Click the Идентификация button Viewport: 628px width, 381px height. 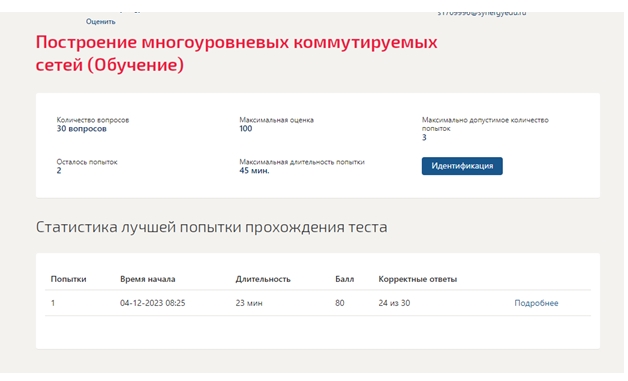[x=462, y=166]
